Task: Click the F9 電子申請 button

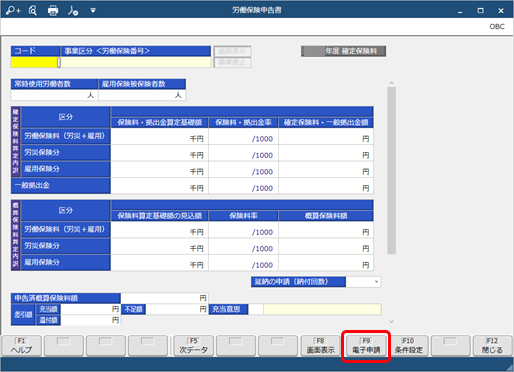Action: 366,346
